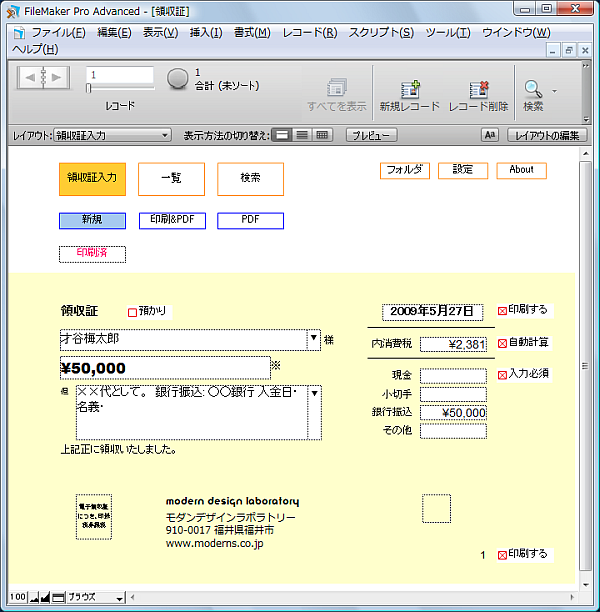Open the レイアウト dropdown showing 領収証入力

pos(112,135)
